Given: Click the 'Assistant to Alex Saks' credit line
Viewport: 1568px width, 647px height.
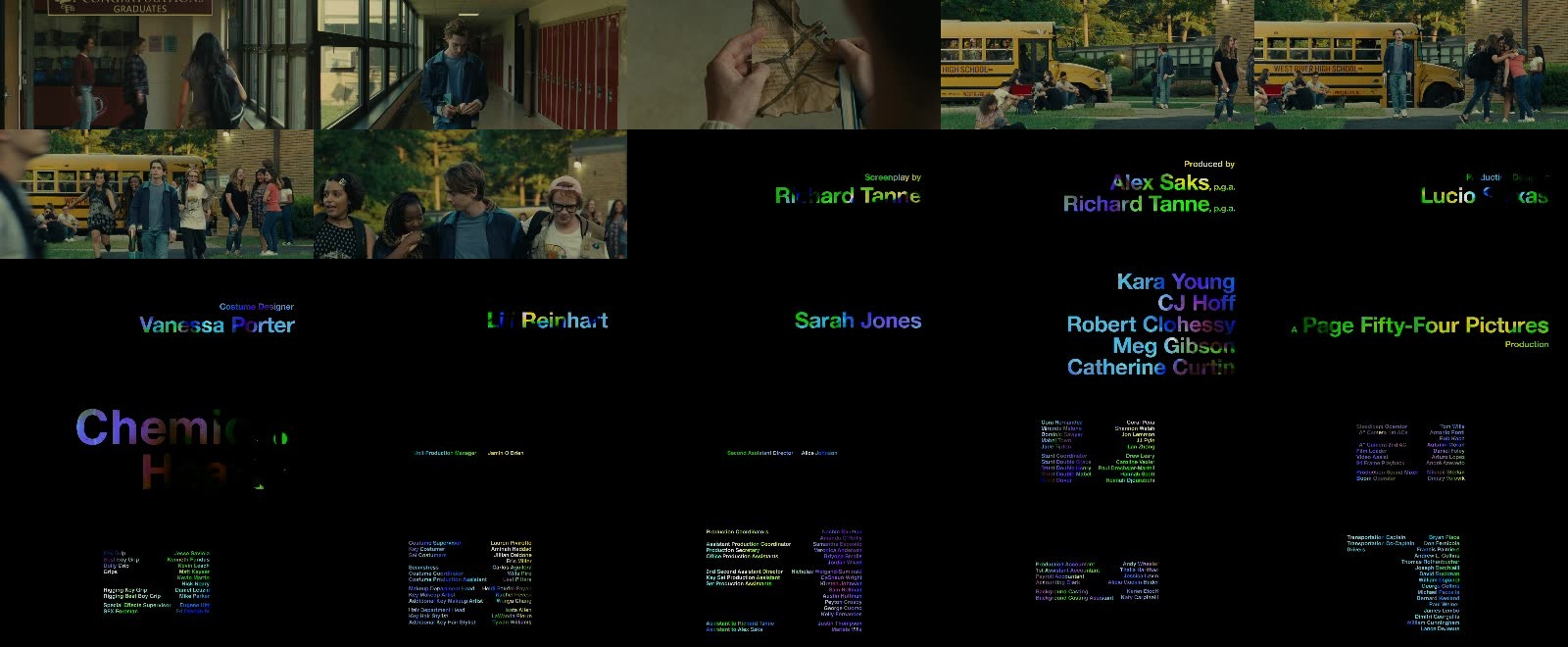Looking at the screenshot, I should [x=784, y=629].
